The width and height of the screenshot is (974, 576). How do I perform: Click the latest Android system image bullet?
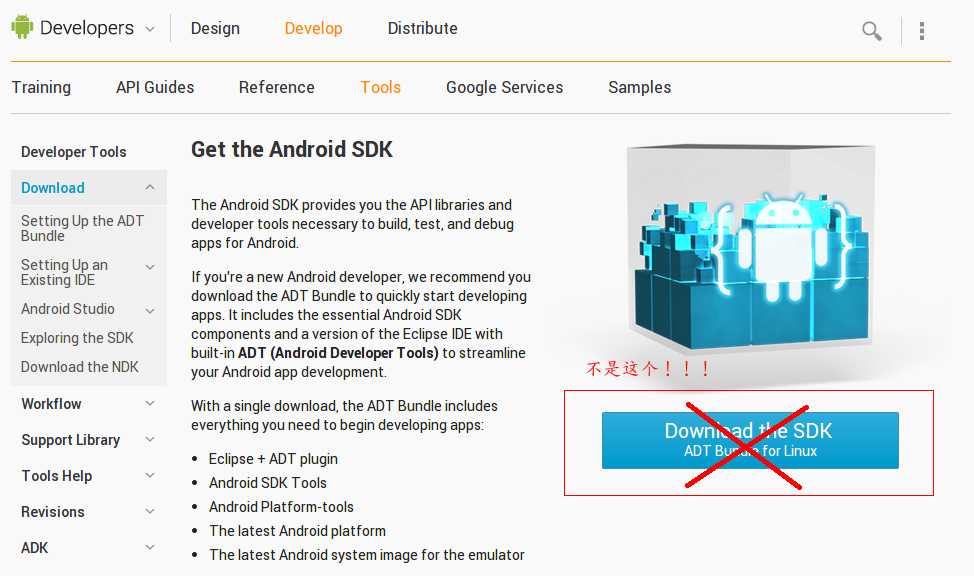point(366,555)
